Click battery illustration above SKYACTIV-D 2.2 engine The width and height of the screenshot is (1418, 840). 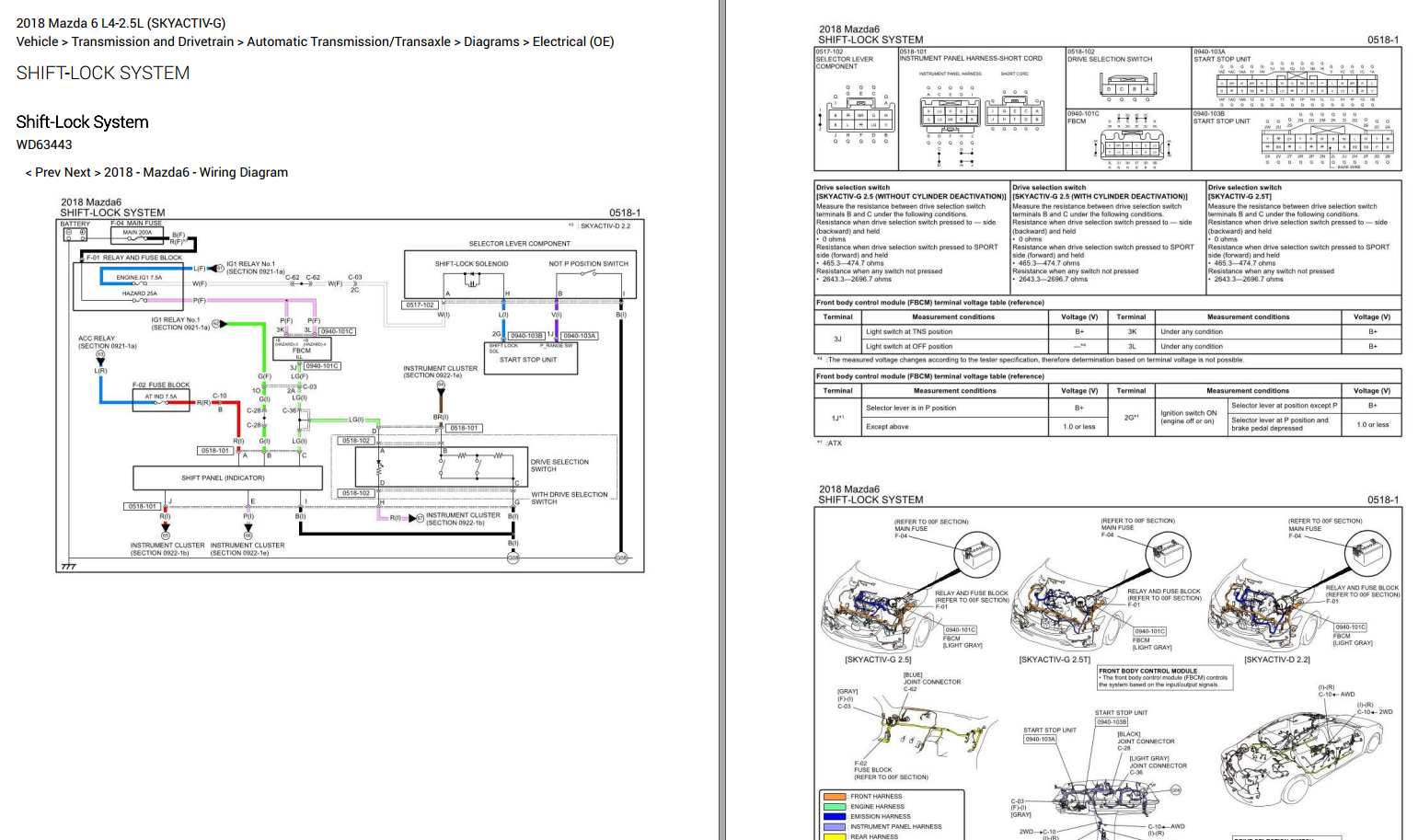(x=1368, y=555)
